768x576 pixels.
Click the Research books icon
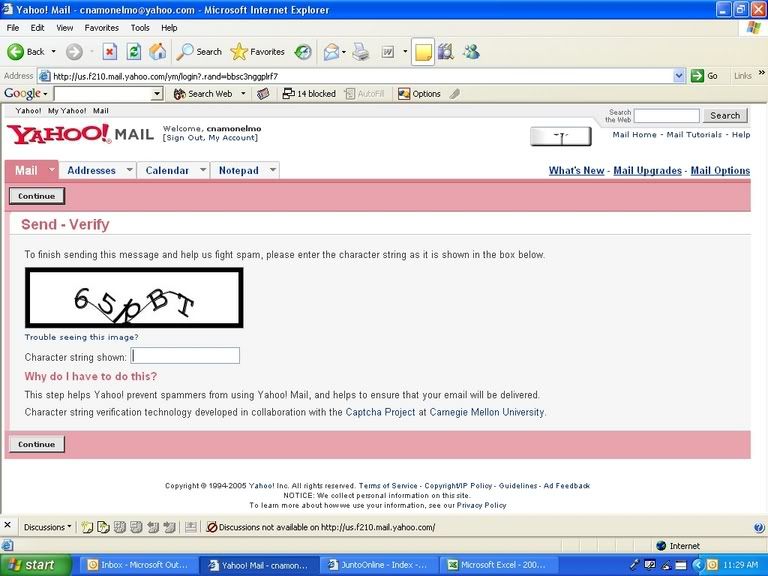coord(446,51)
